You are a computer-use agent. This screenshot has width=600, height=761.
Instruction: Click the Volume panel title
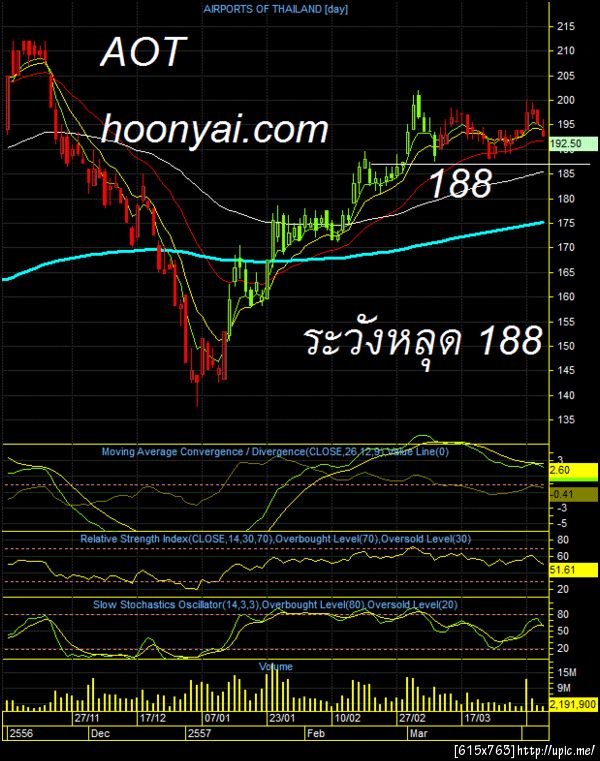pos(276,666)
